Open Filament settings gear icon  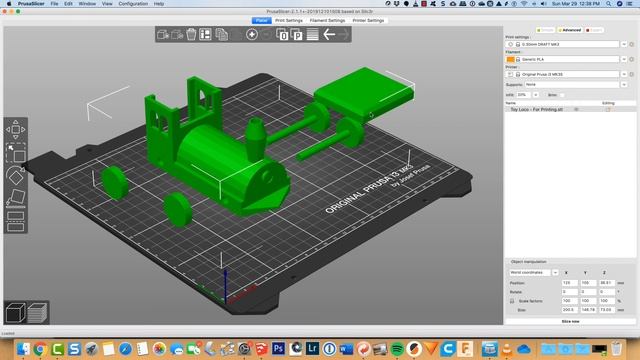[631, 59]
